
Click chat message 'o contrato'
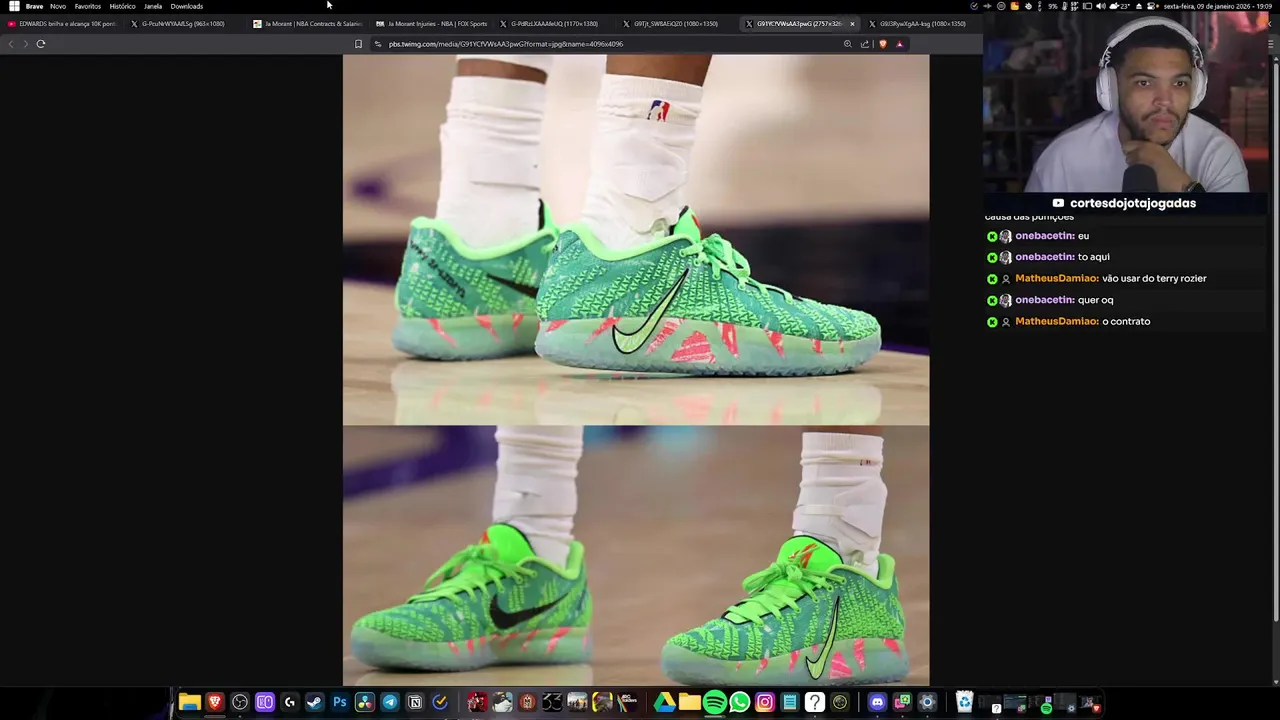(x=1126, y=321)
